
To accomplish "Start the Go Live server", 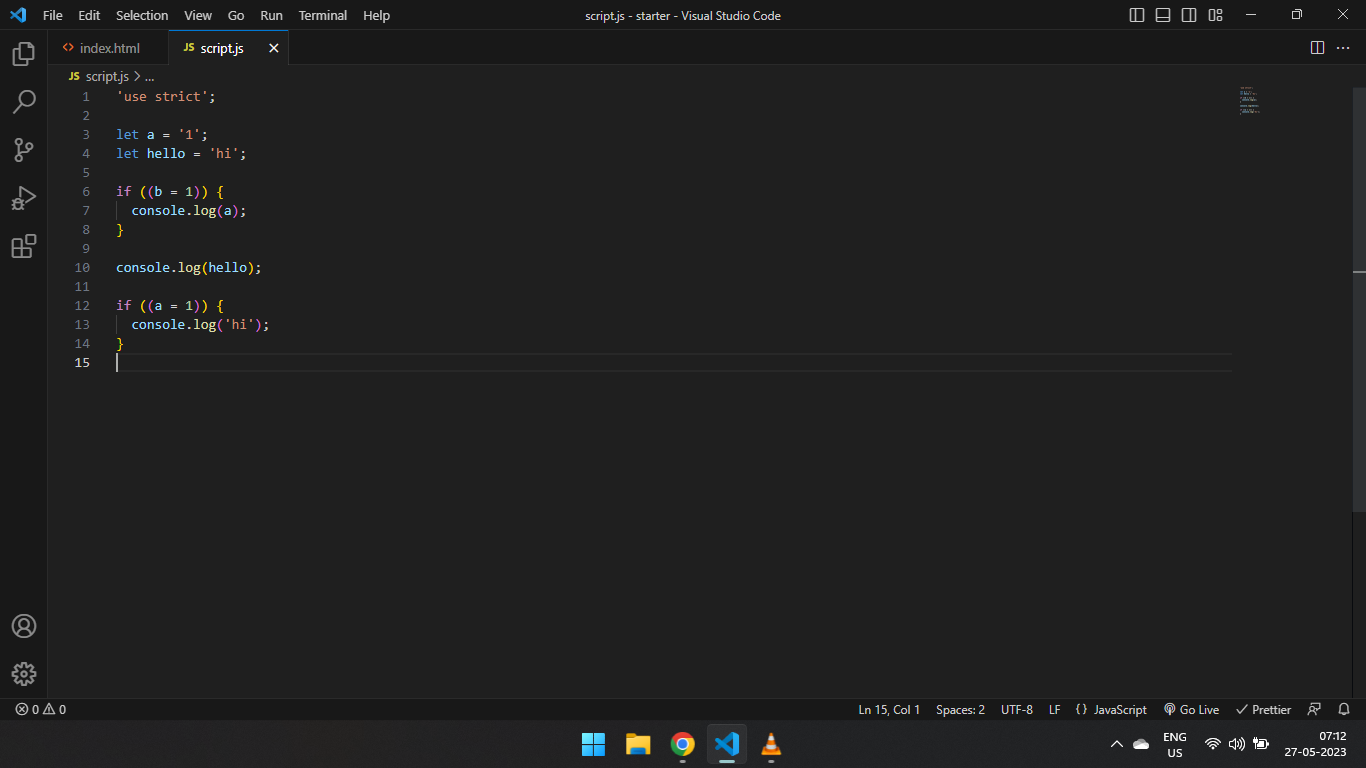I will [1191, 709].
